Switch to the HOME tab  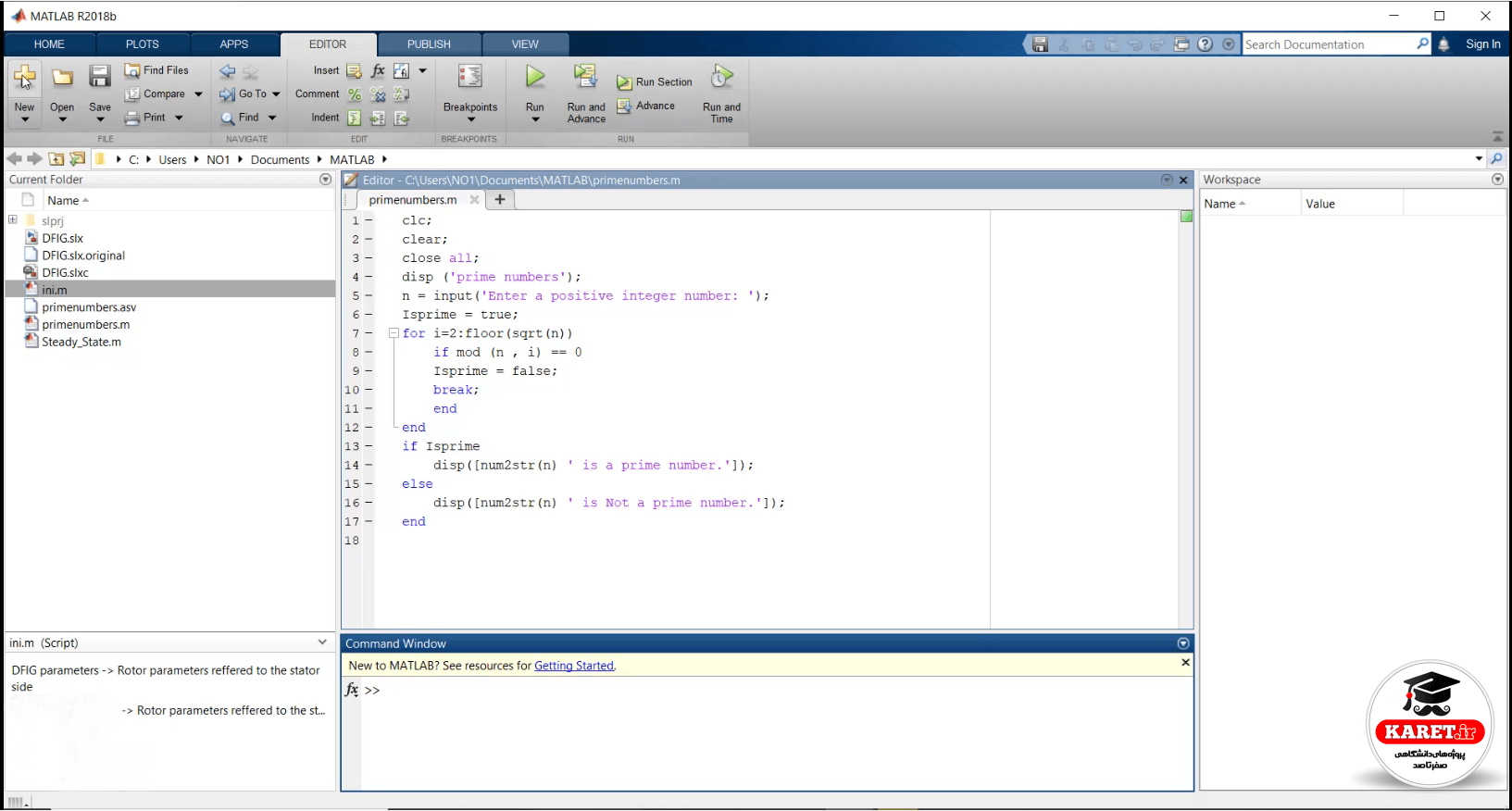pyautogui.click(x=49, y=44)
